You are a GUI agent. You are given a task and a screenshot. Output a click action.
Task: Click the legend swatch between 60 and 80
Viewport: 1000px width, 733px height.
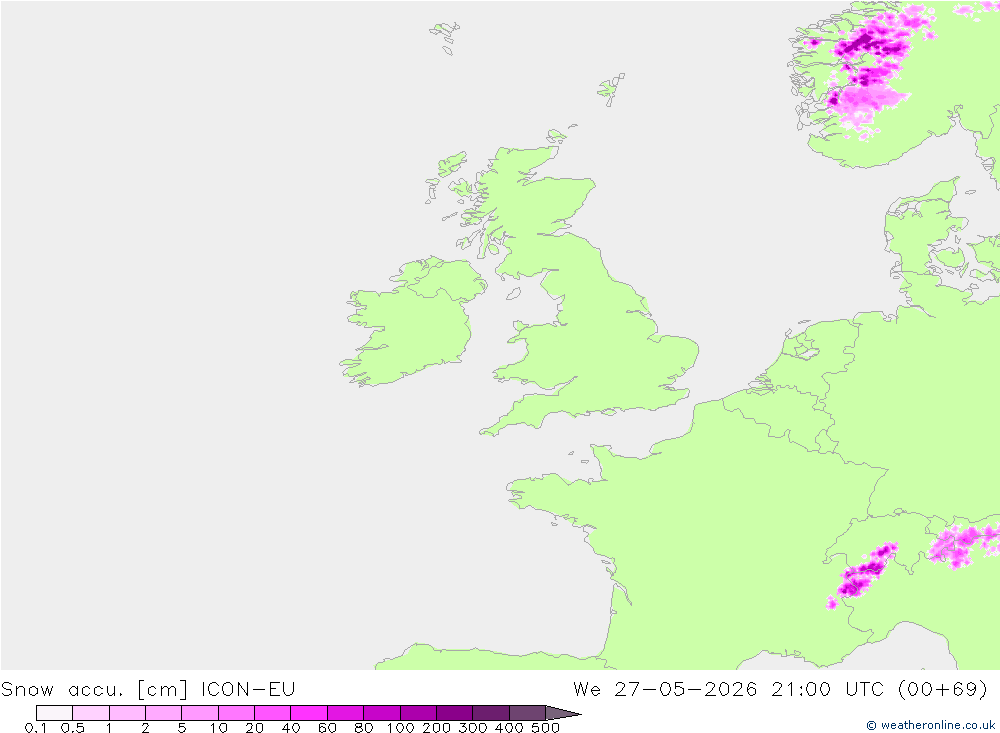[346, 713]
